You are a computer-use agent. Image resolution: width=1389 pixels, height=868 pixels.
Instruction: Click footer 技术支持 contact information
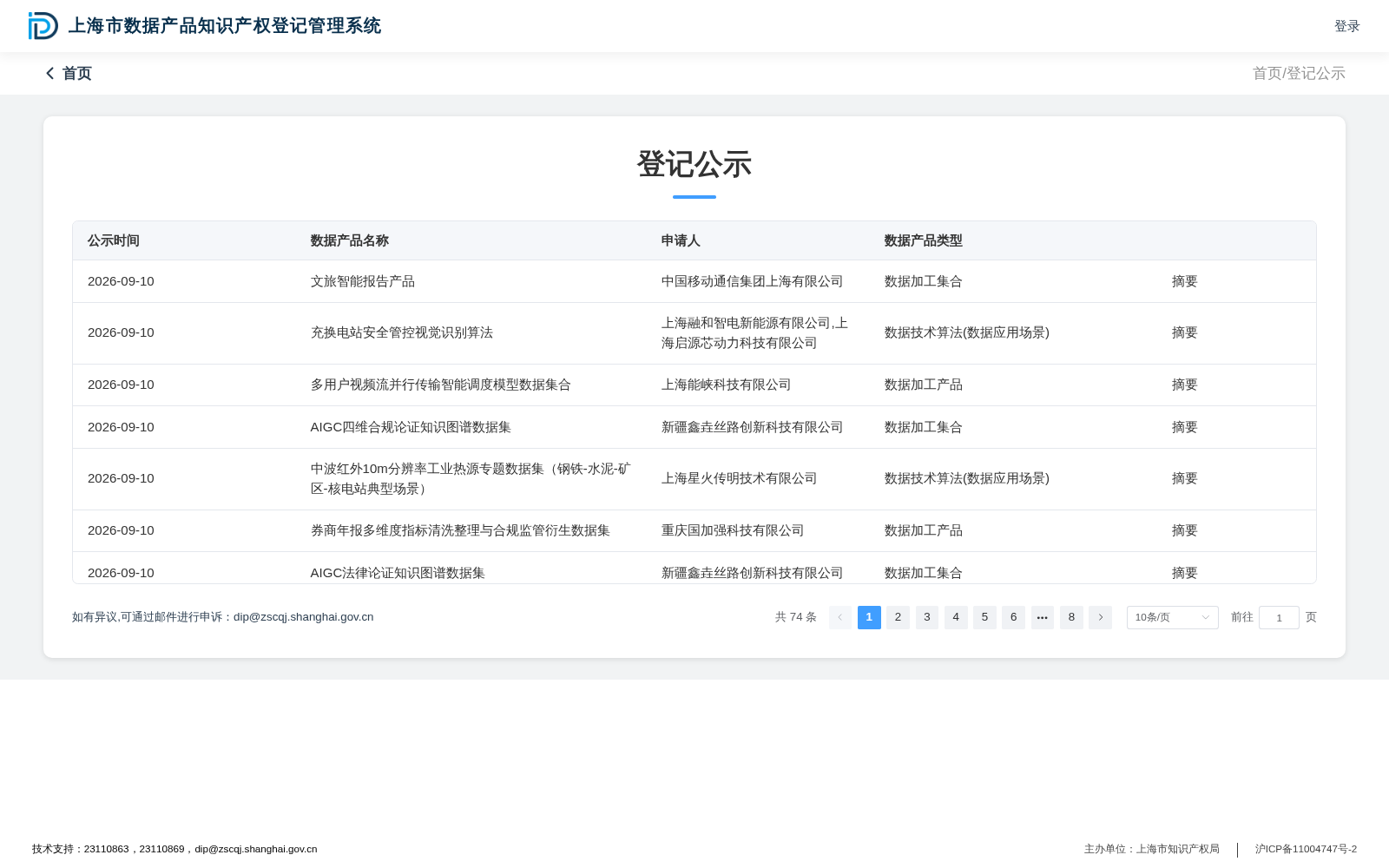pyautogui.click(x=174, y=849)
